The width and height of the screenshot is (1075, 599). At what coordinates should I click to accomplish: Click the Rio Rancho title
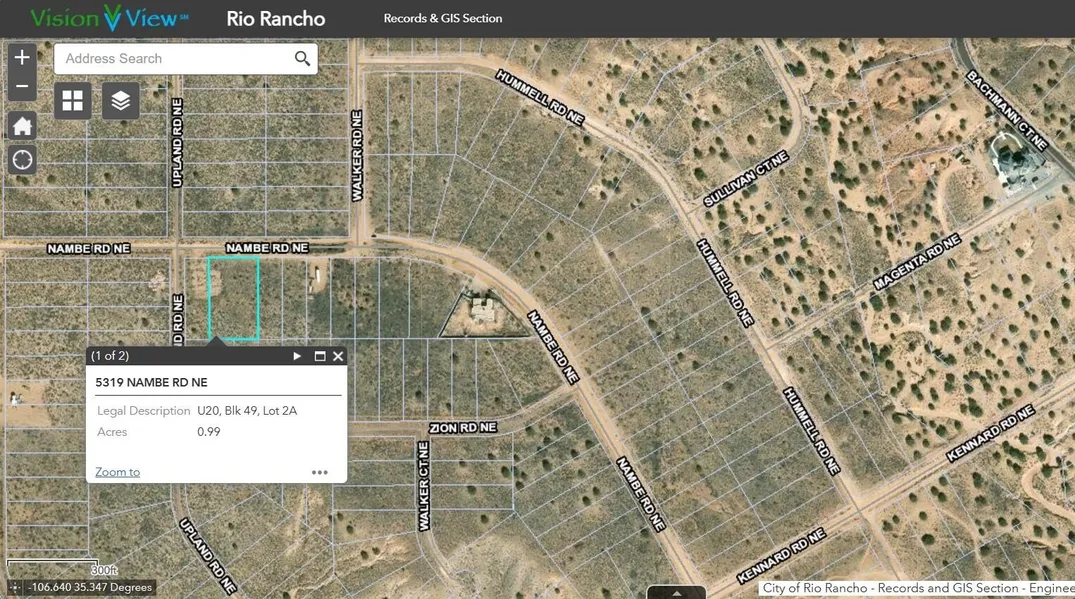tap(275, 19)
